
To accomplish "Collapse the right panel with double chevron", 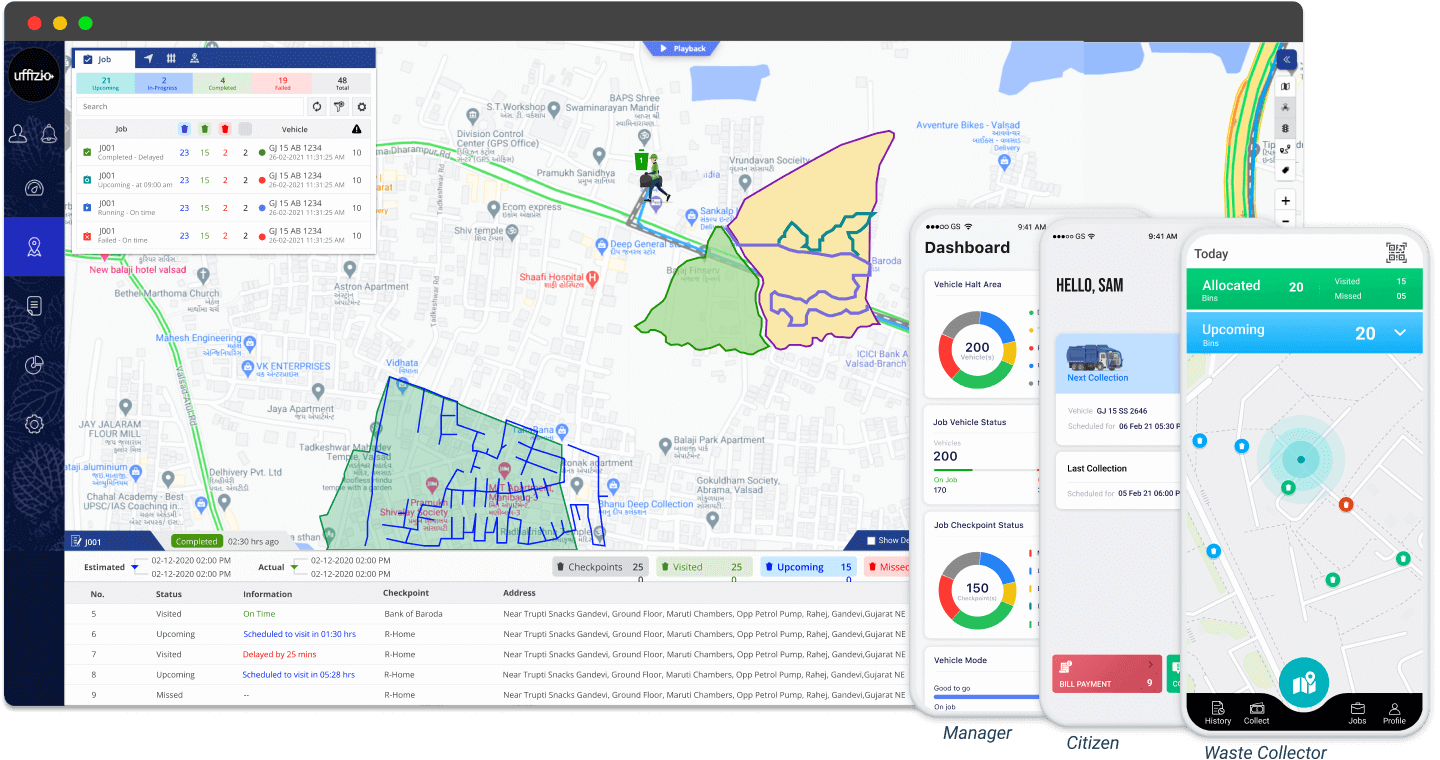I will (x=1287, y=60).
